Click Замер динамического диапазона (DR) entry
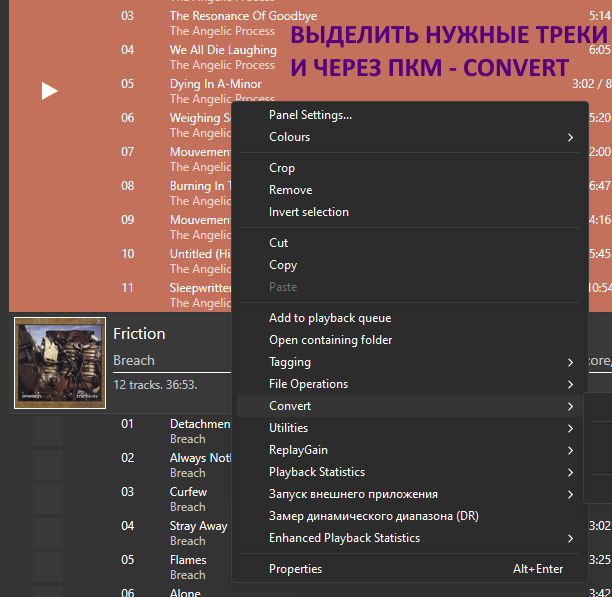The width and height of the screenshot is (612, 597). click(x=374, y=516)
